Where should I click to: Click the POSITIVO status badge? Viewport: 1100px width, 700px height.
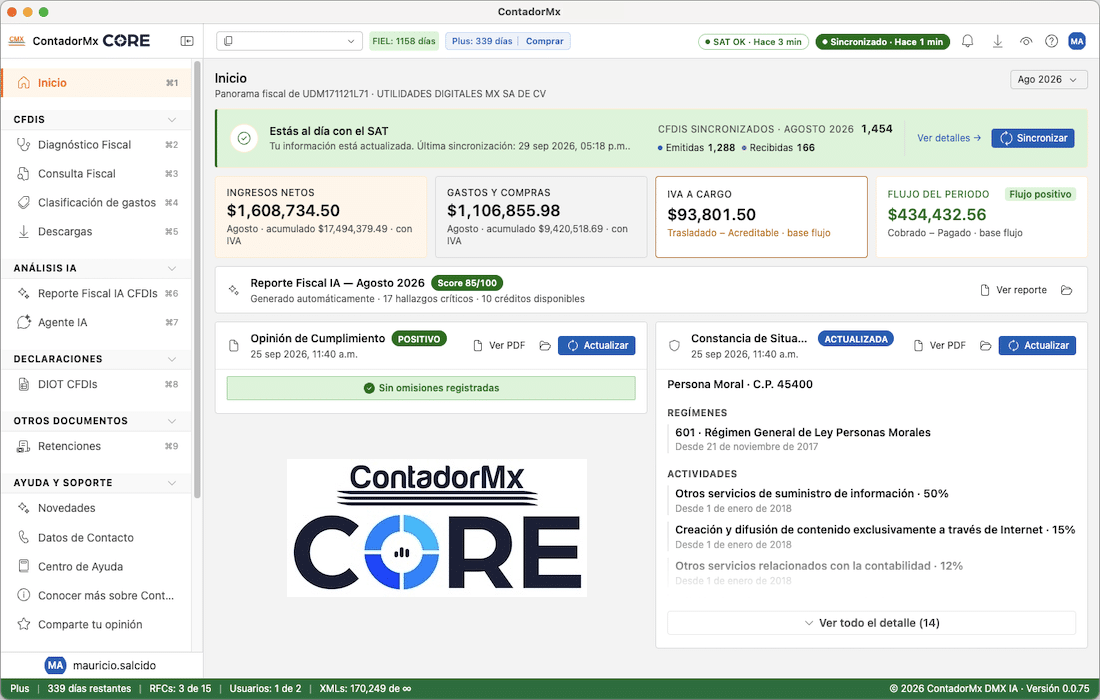[419, 339]
